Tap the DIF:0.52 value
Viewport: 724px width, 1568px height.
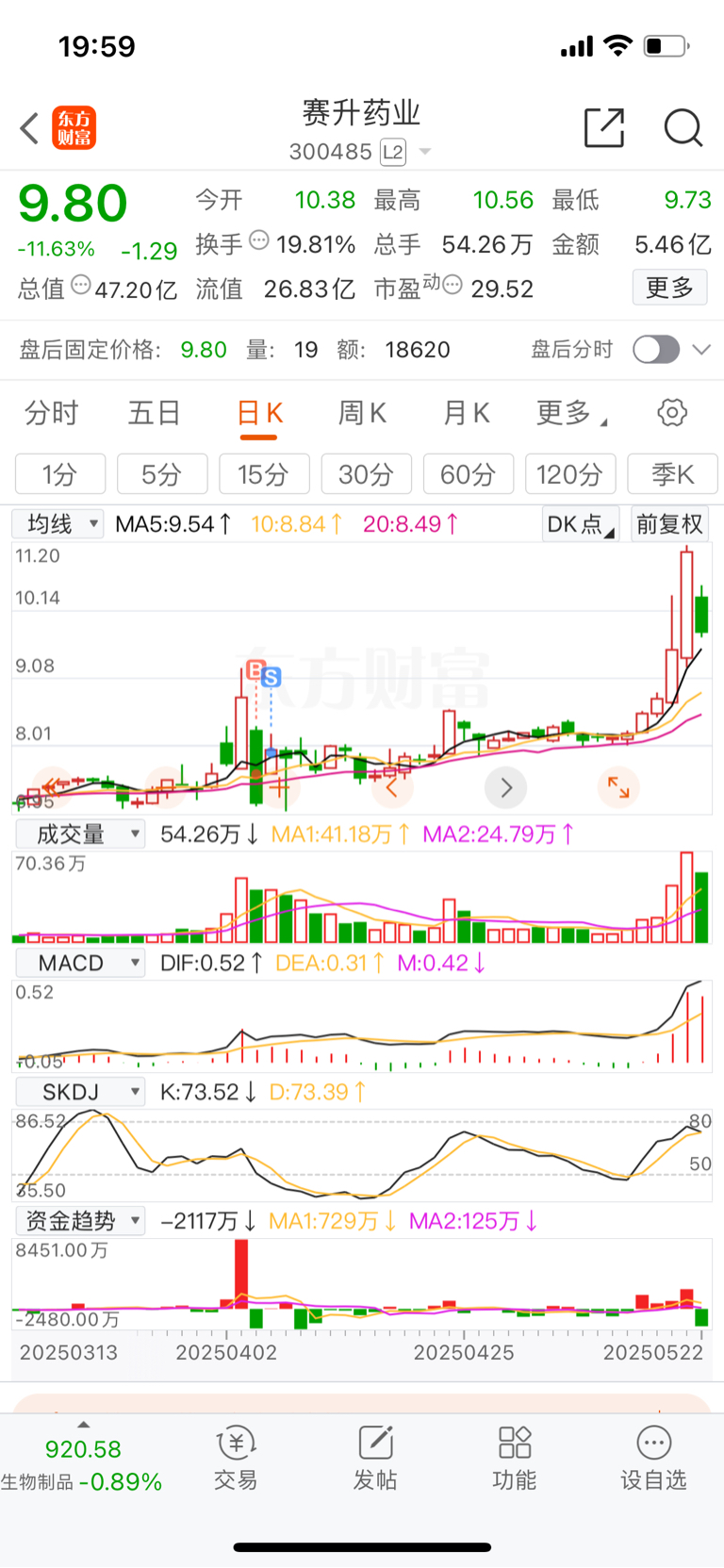coord(211,963)
